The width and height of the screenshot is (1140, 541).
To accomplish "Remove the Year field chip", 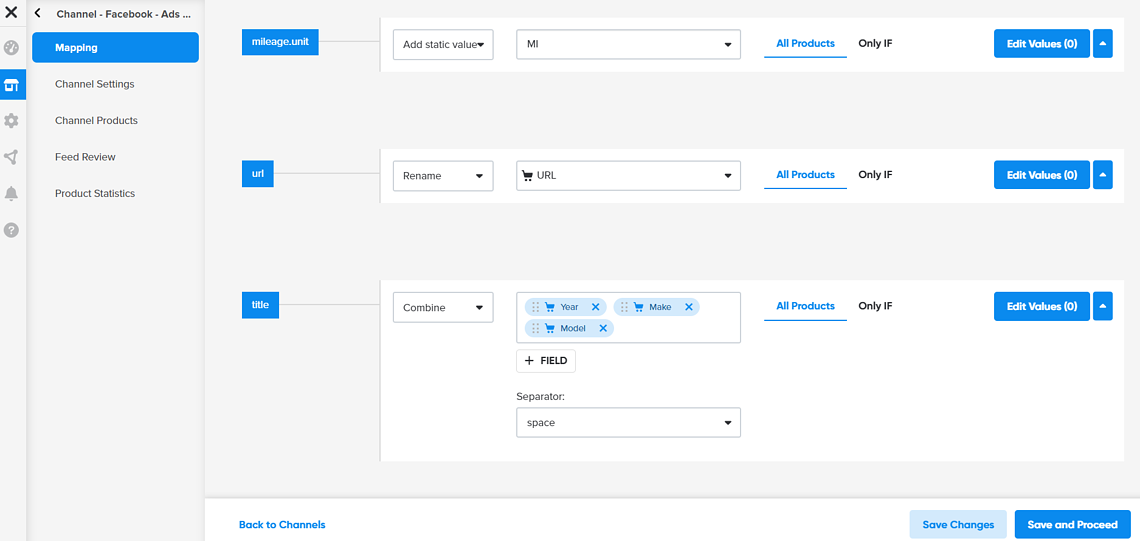I will pos(596,307).
